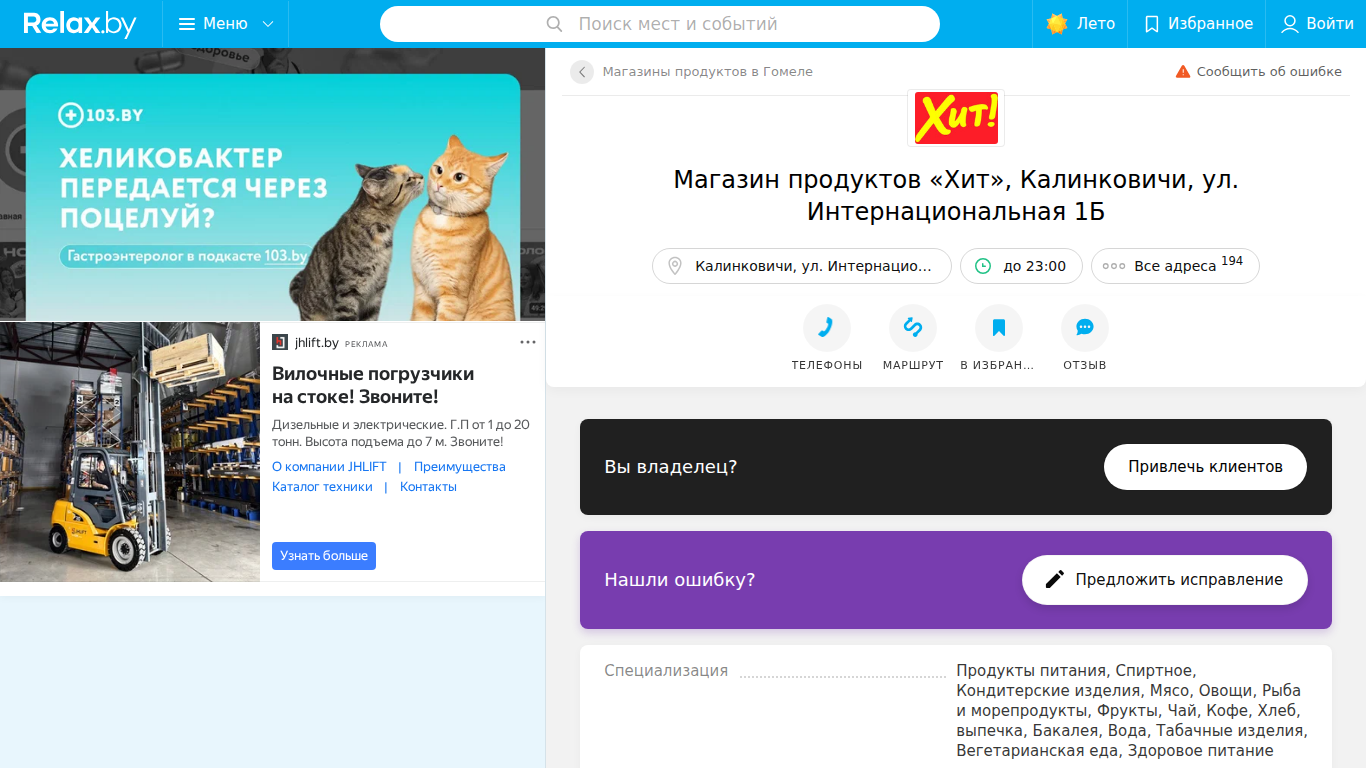1366x768 pixels.
Task: Click the Войти login link
Action: click(x=1330, y=24)
